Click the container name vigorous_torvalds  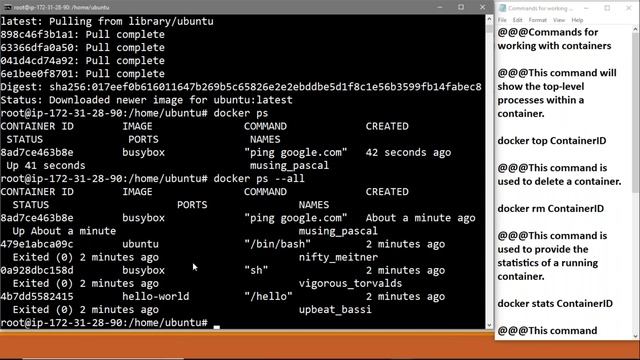click(350, 284)
